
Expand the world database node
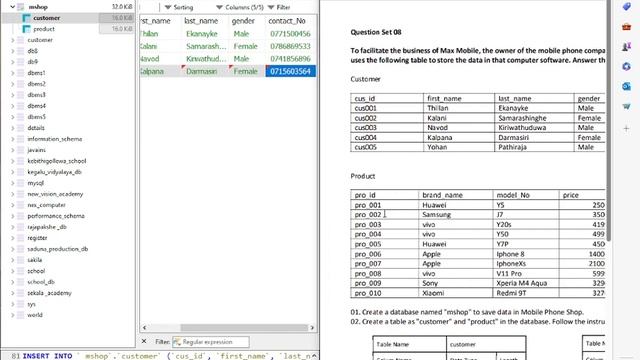[13, 315]
